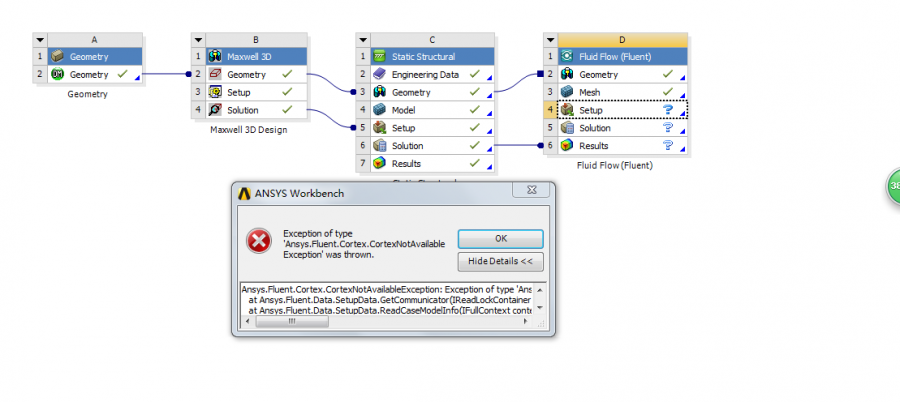The width and height of the screenshot is (900, 402).
Task: Click the Geometry system header icon in A
Action: coord(57,56)
